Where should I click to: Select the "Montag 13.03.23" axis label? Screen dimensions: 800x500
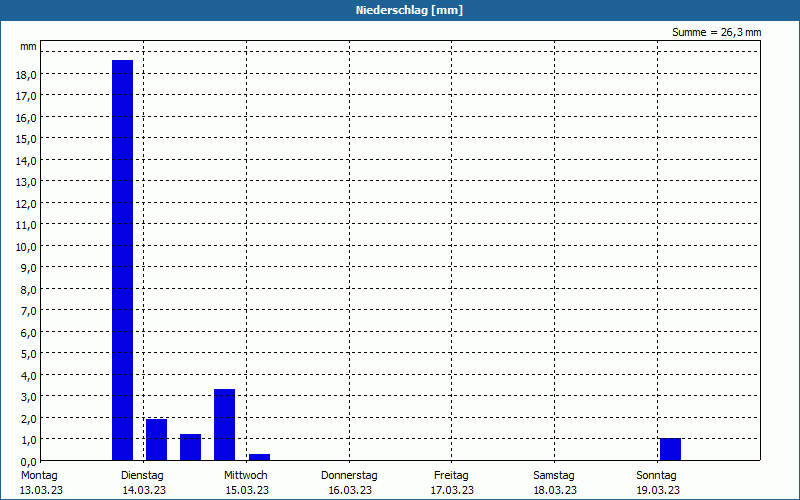(x=41, y=483)
